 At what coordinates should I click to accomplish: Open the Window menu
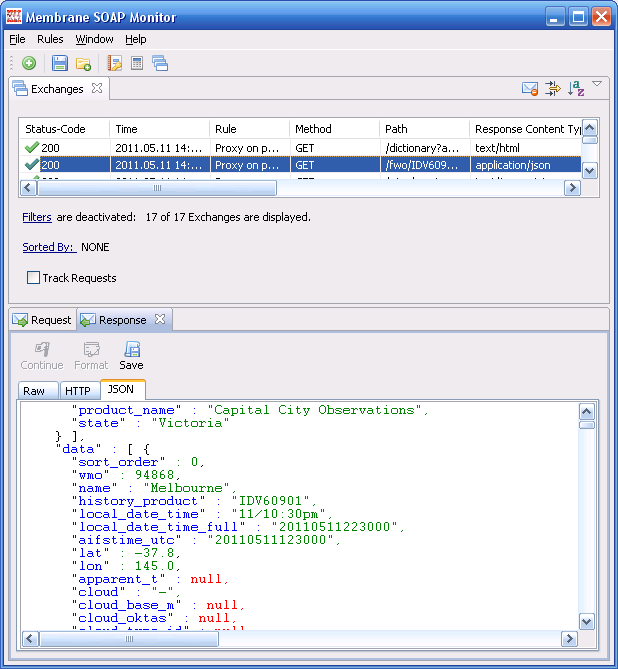tap(94, 39)
